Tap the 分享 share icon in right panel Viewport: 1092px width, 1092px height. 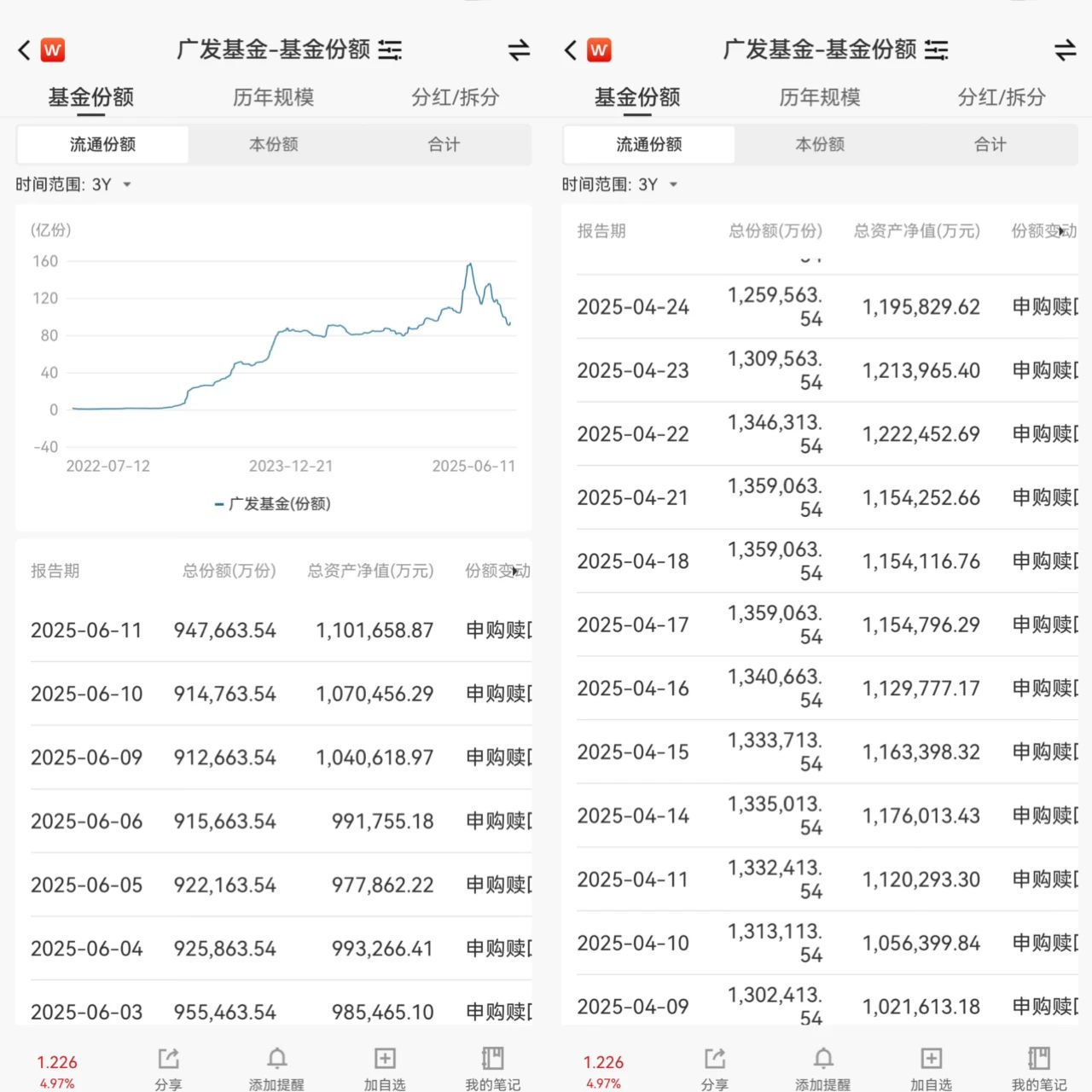click(714, 1059)
